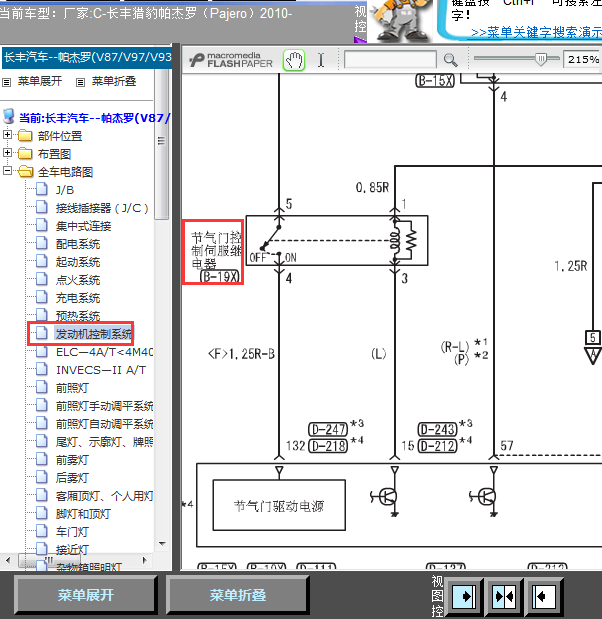Image resolution: width=602 pixels, height=619 pixels.
Task: Click the page icon next to 充电系统
Action: (x=41, y=297)
